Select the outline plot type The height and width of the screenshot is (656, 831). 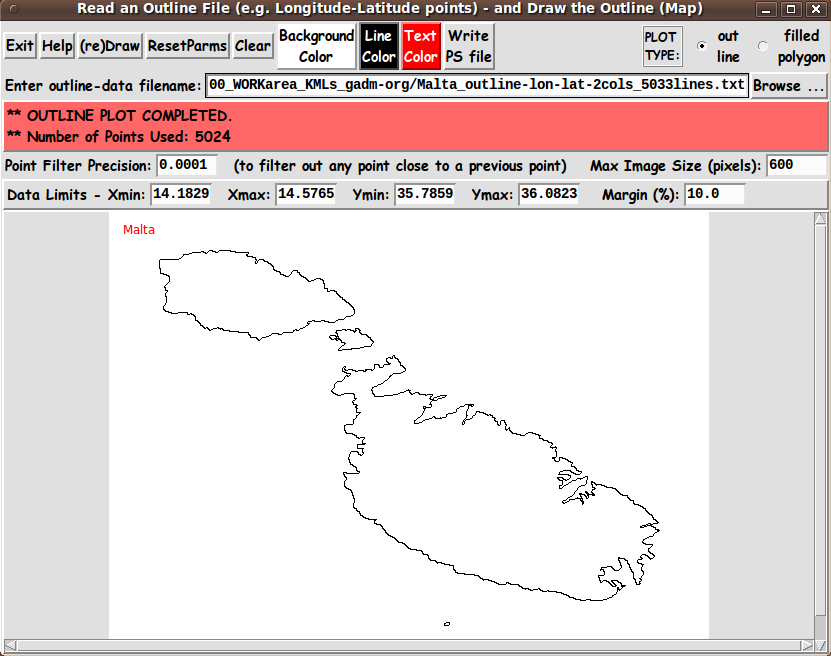click(x=702, y=46)
